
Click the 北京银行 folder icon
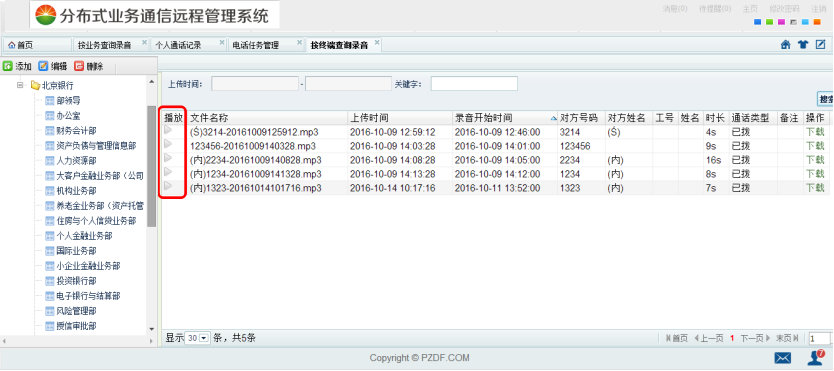tap(36, 85)
